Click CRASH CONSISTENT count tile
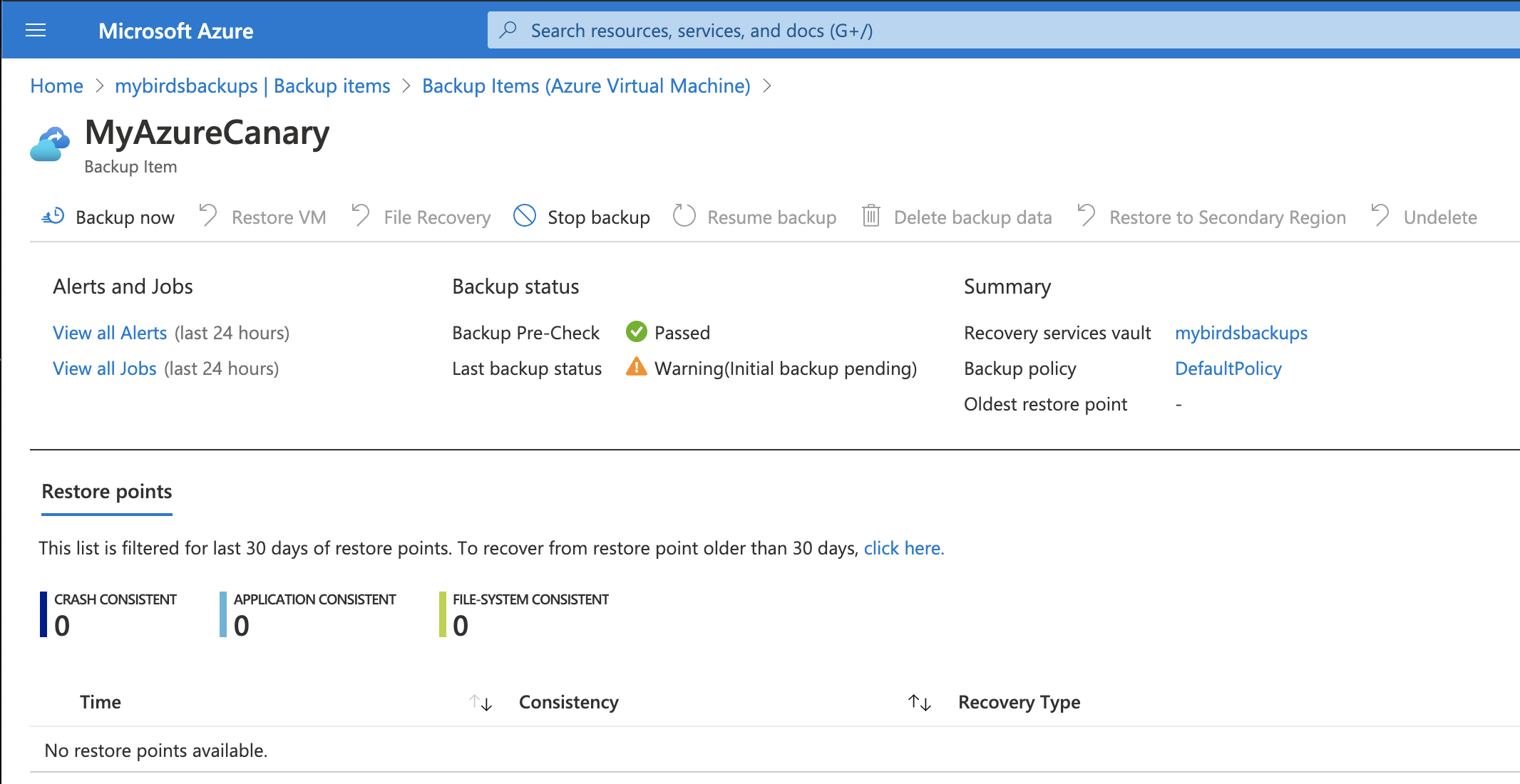 coord(108,614)
